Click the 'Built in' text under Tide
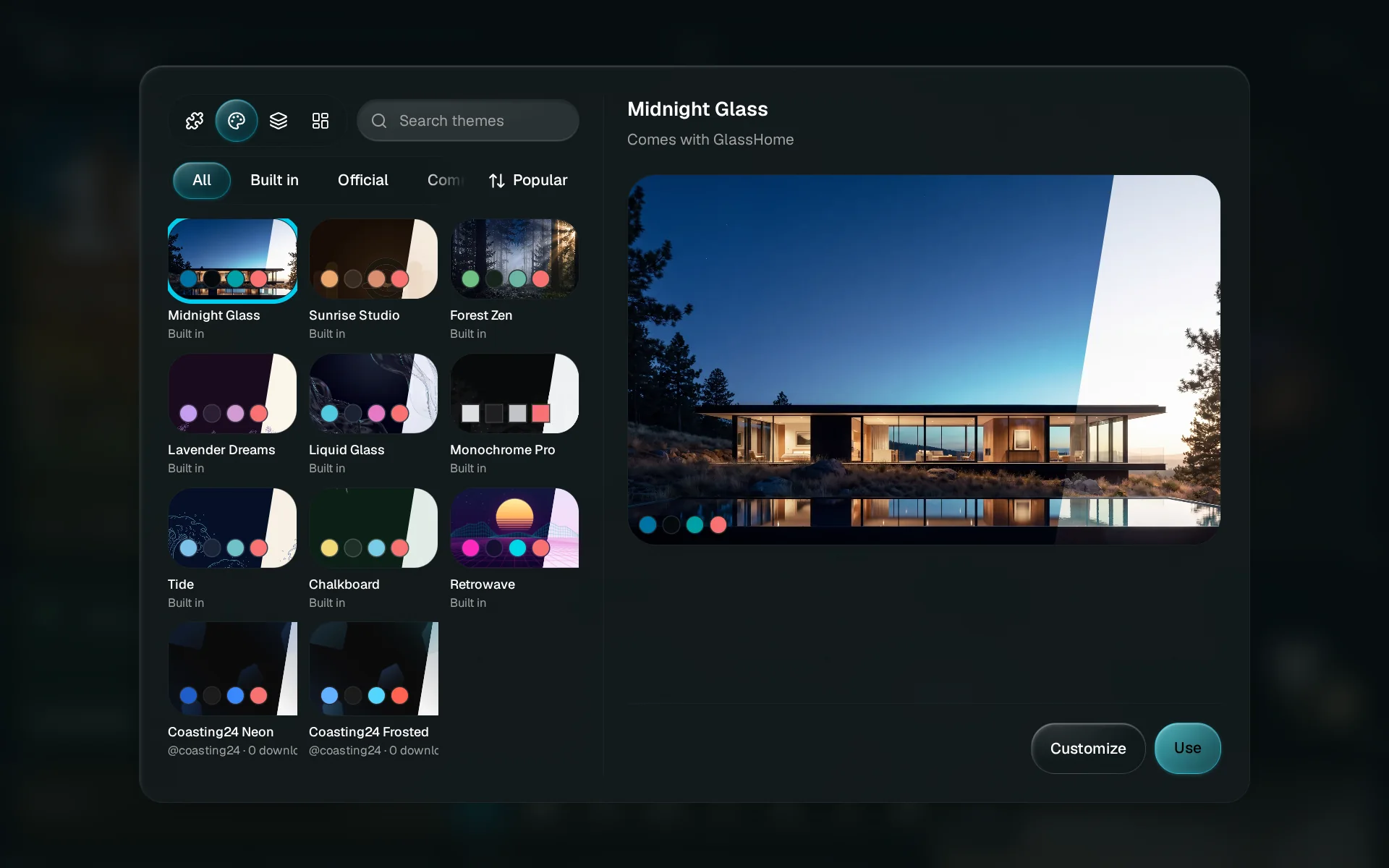Viewport: 1389px width, 868px height. pos(186,603)
